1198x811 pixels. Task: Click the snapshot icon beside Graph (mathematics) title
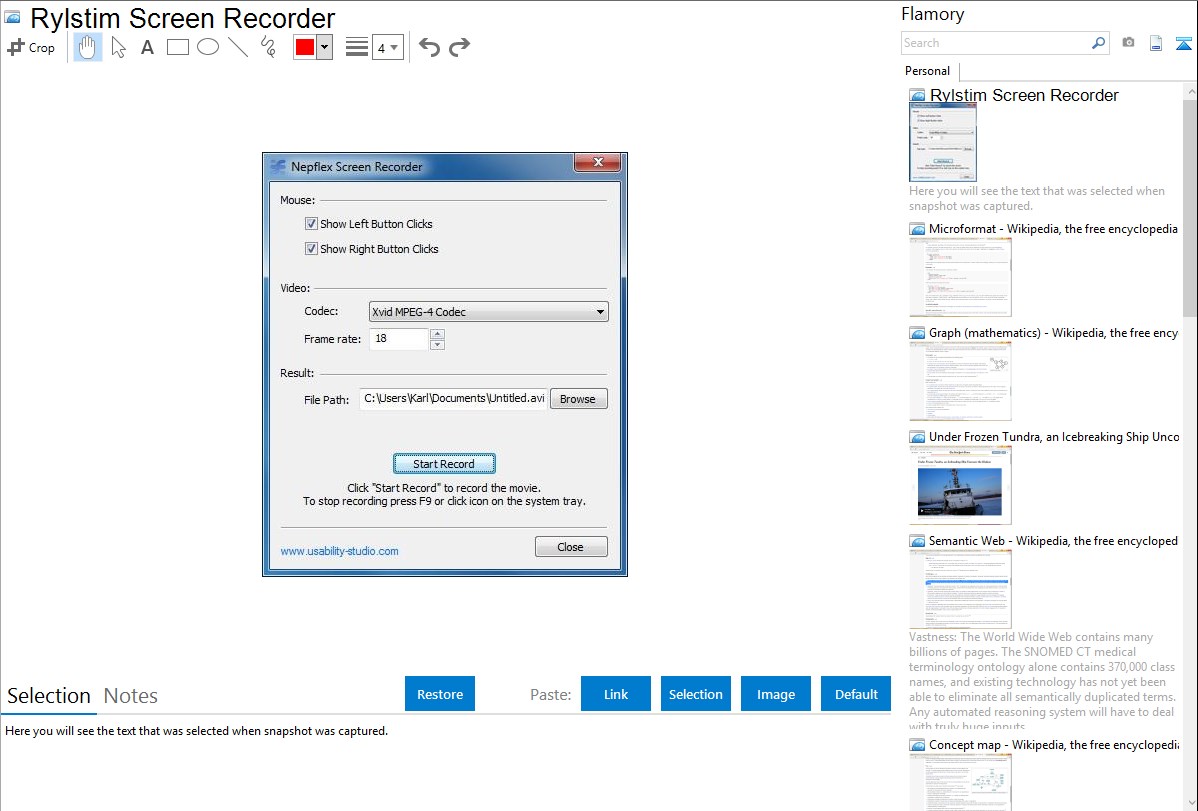[918, 333]
